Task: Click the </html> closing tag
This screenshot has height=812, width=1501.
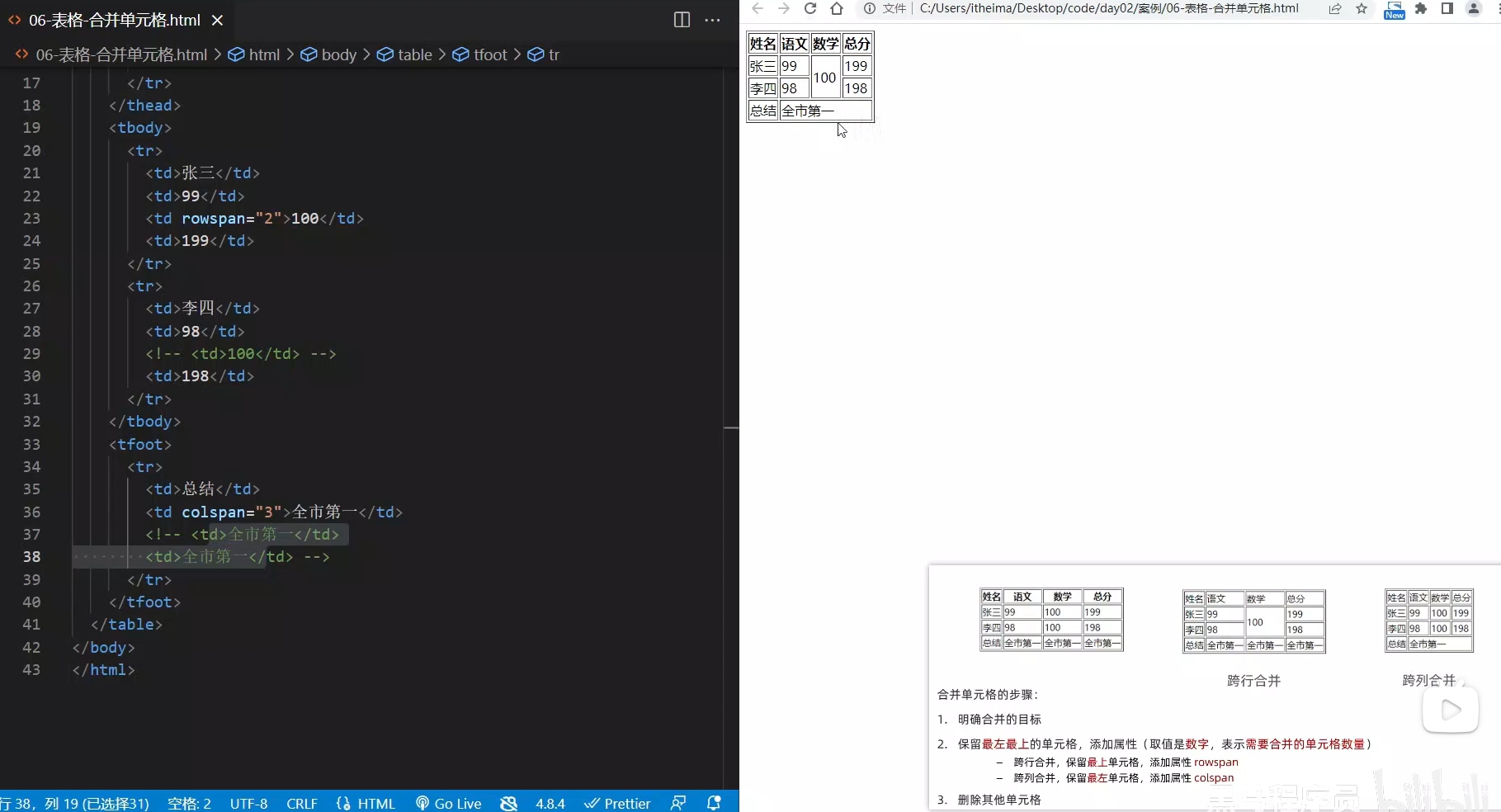Action: click(x=103, y=670)
